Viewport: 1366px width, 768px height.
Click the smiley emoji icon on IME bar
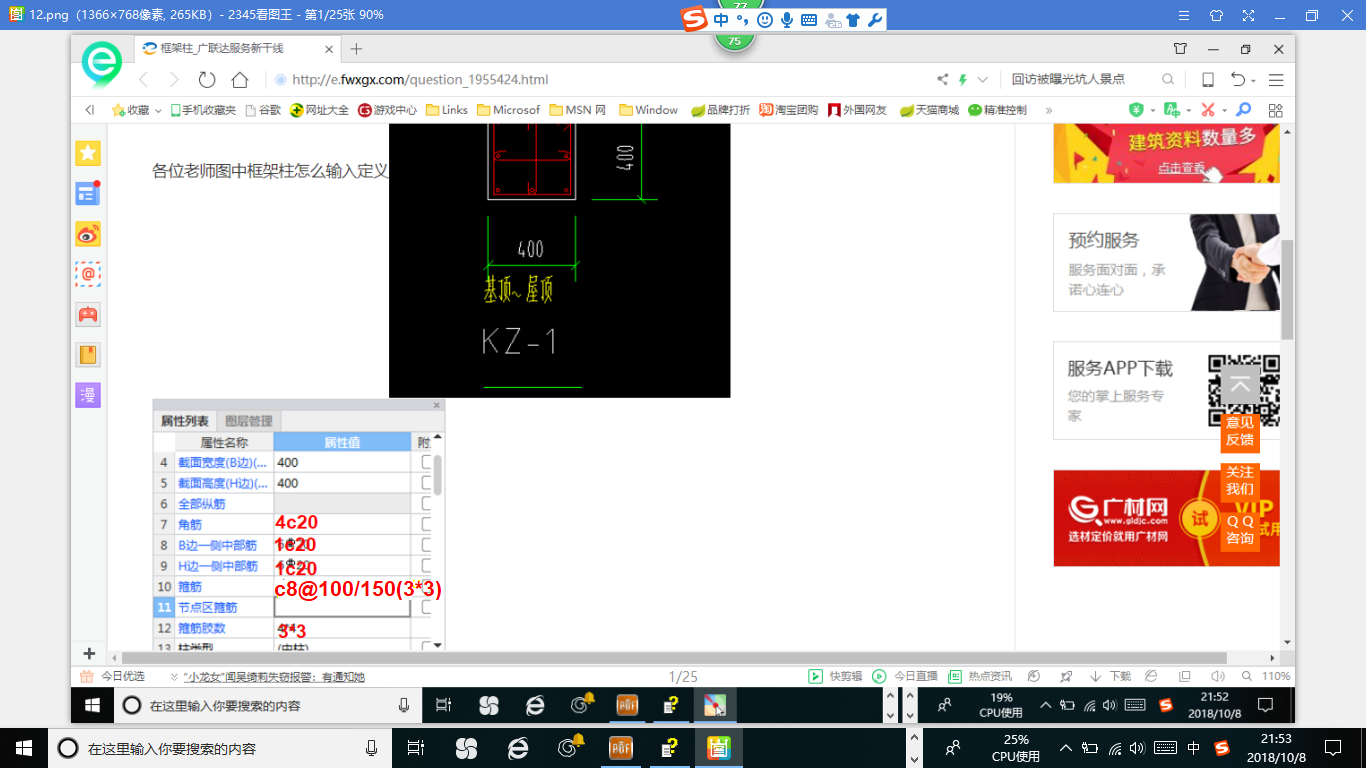(x=765, y=19)
